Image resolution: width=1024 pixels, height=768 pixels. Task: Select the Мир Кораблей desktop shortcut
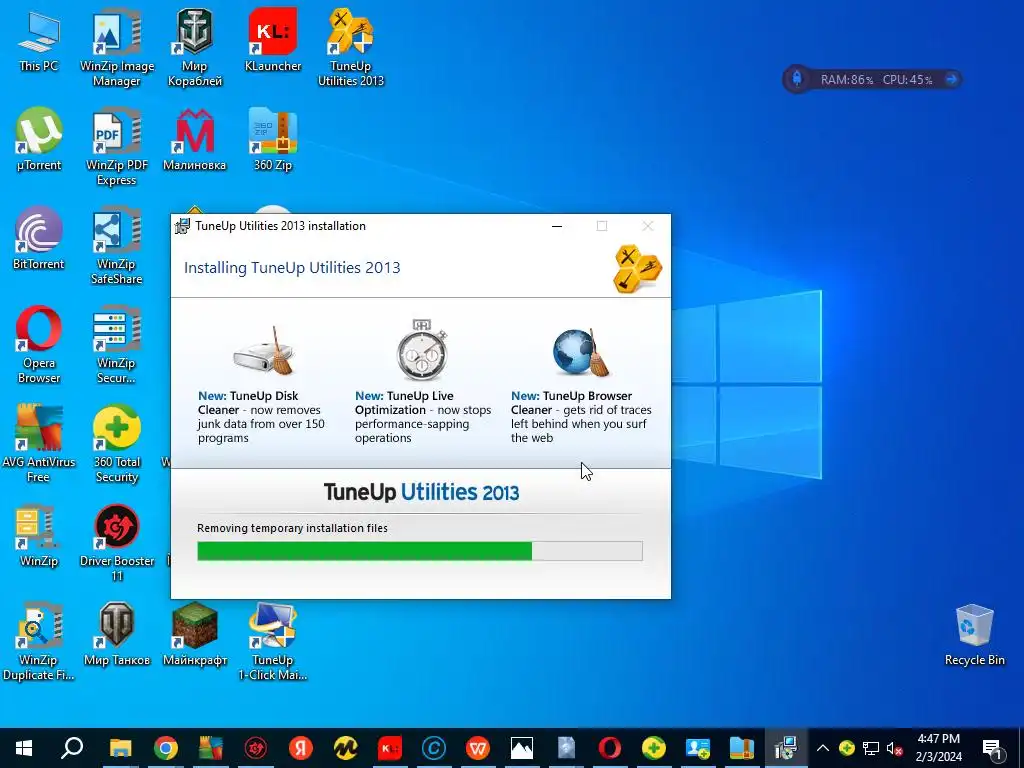click(195, 48)
